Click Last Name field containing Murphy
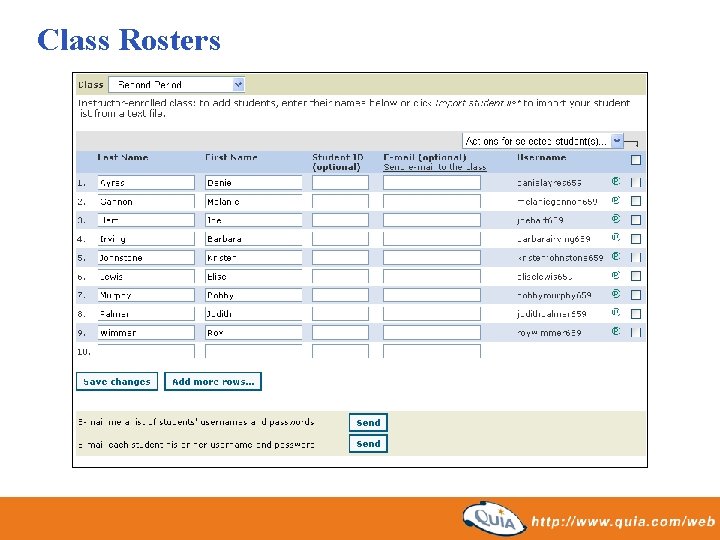 click(146, 295)
